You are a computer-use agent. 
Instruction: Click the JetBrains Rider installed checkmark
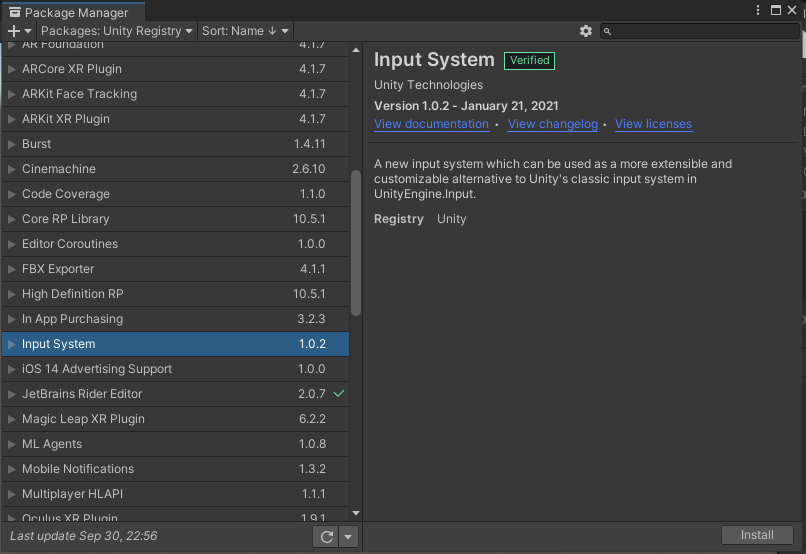[339, 394]
